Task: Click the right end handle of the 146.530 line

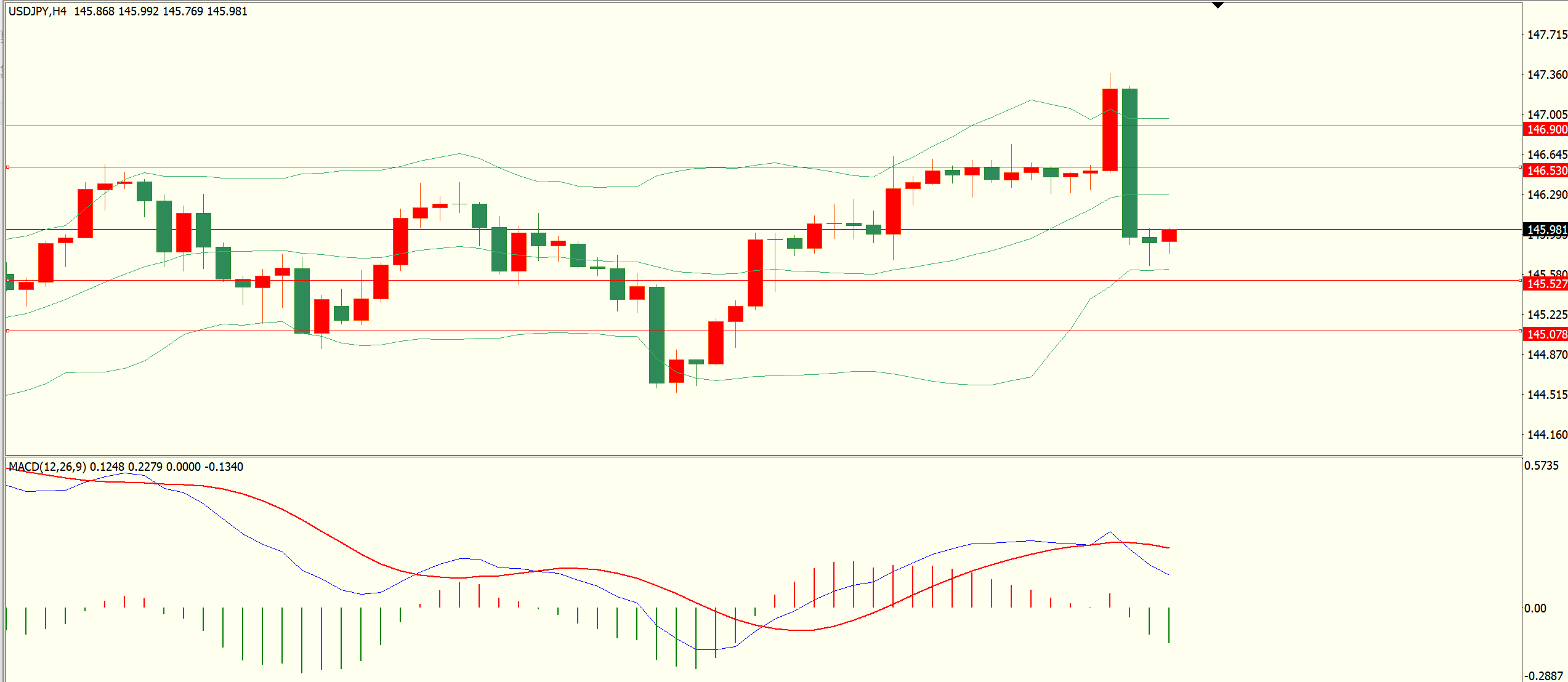Action: coord(1520,167)
